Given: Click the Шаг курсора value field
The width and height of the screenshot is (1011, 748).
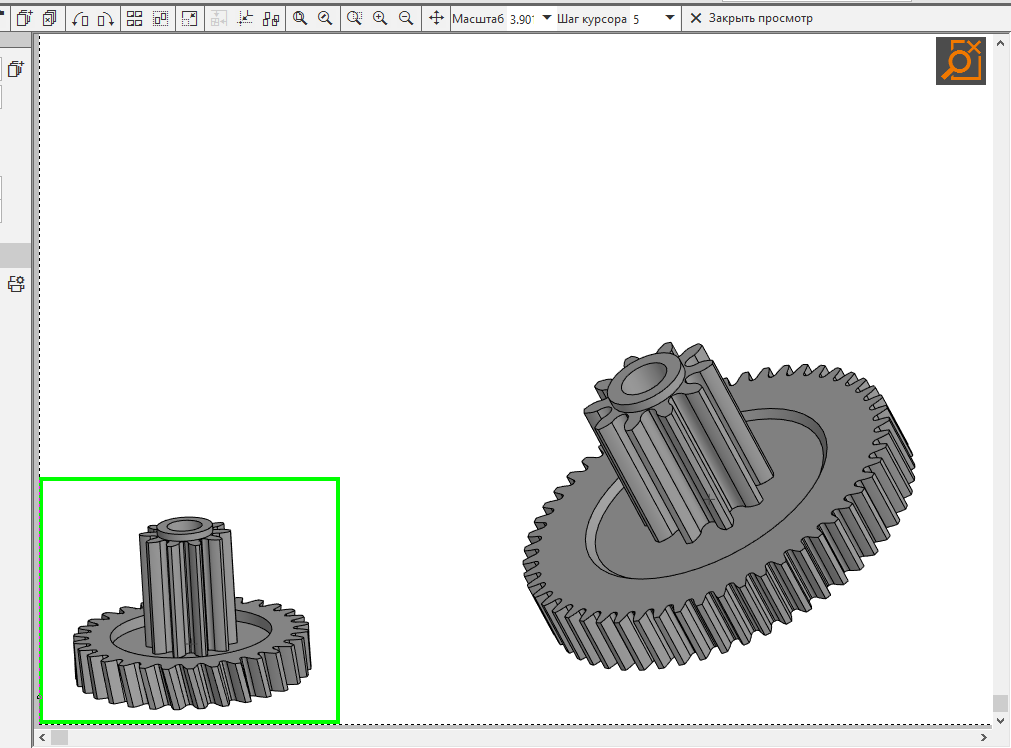Looking at the screenshot, I should tap(646, 19).
